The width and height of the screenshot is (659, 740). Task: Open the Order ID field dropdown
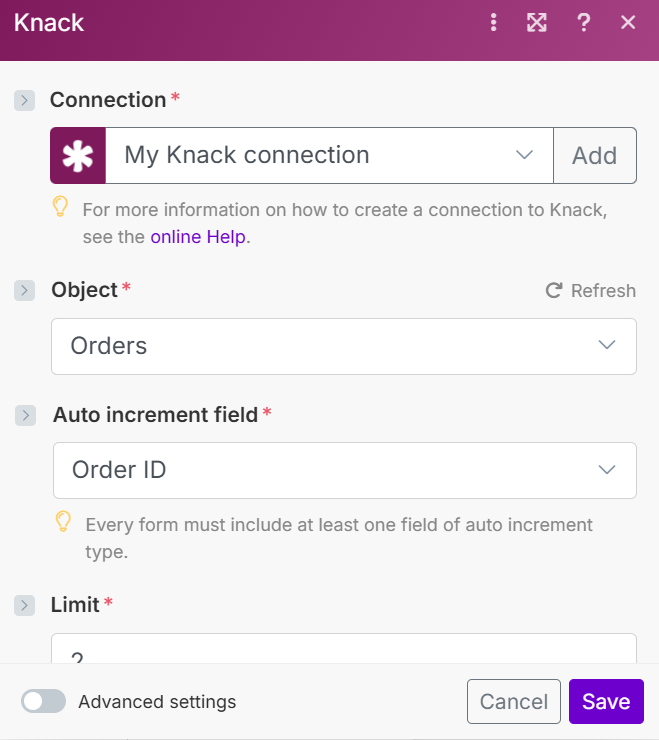coord(344,470)
